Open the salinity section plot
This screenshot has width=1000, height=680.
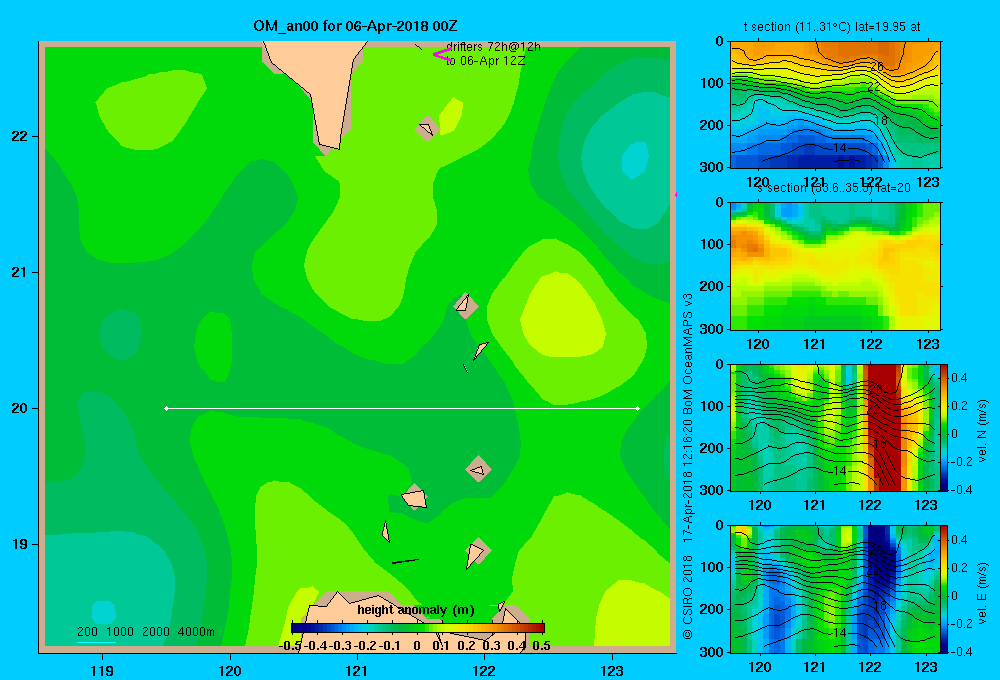(x=835, y=266)
